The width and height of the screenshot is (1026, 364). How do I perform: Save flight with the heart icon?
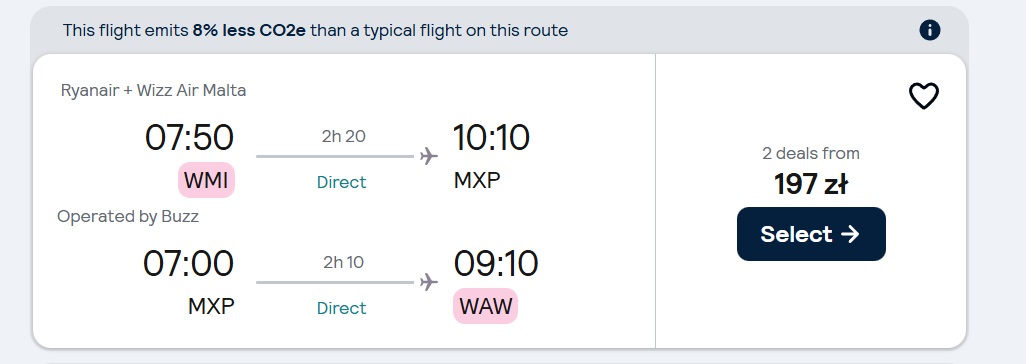pyautogui.click(x=923, y=96)
